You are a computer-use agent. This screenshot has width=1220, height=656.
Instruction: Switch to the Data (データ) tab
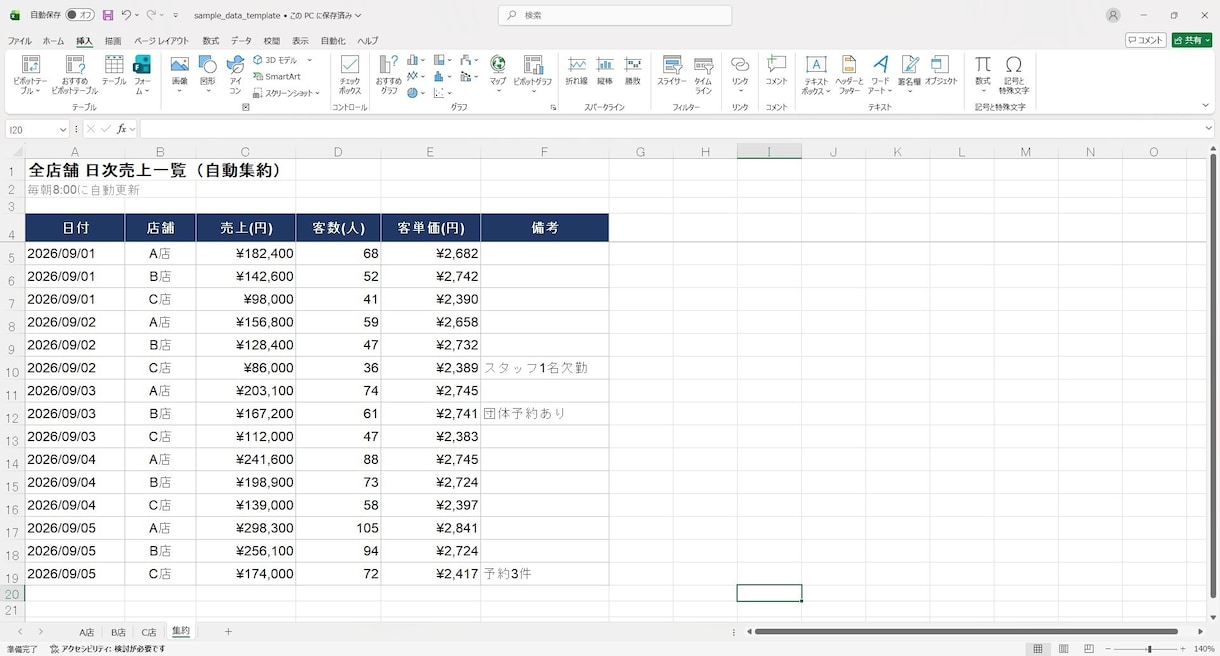tap(241, 41)
